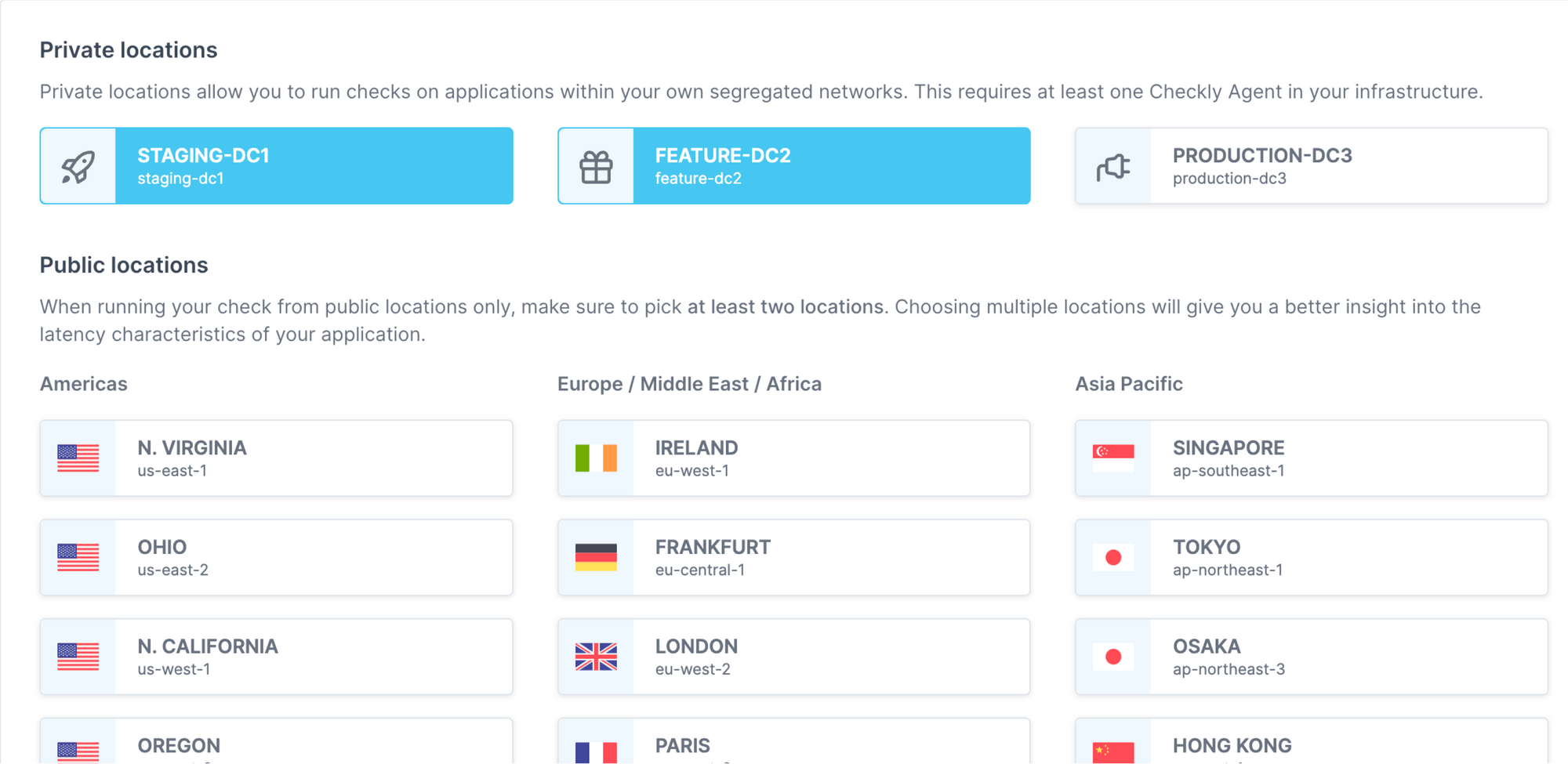Screen dimensions: 1568x764
Task: Click the Irish flag beside Ireland
Action: coord(596,458)
